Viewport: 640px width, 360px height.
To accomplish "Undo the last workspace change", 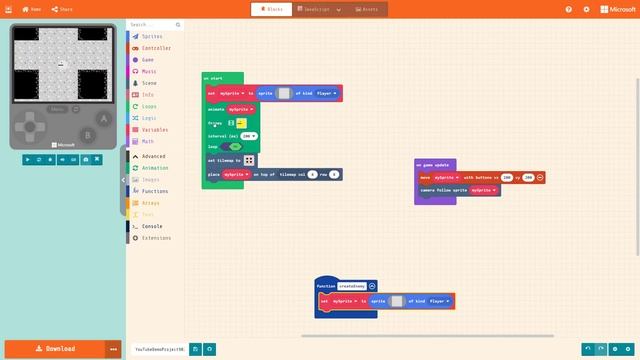I will (588, 349).
